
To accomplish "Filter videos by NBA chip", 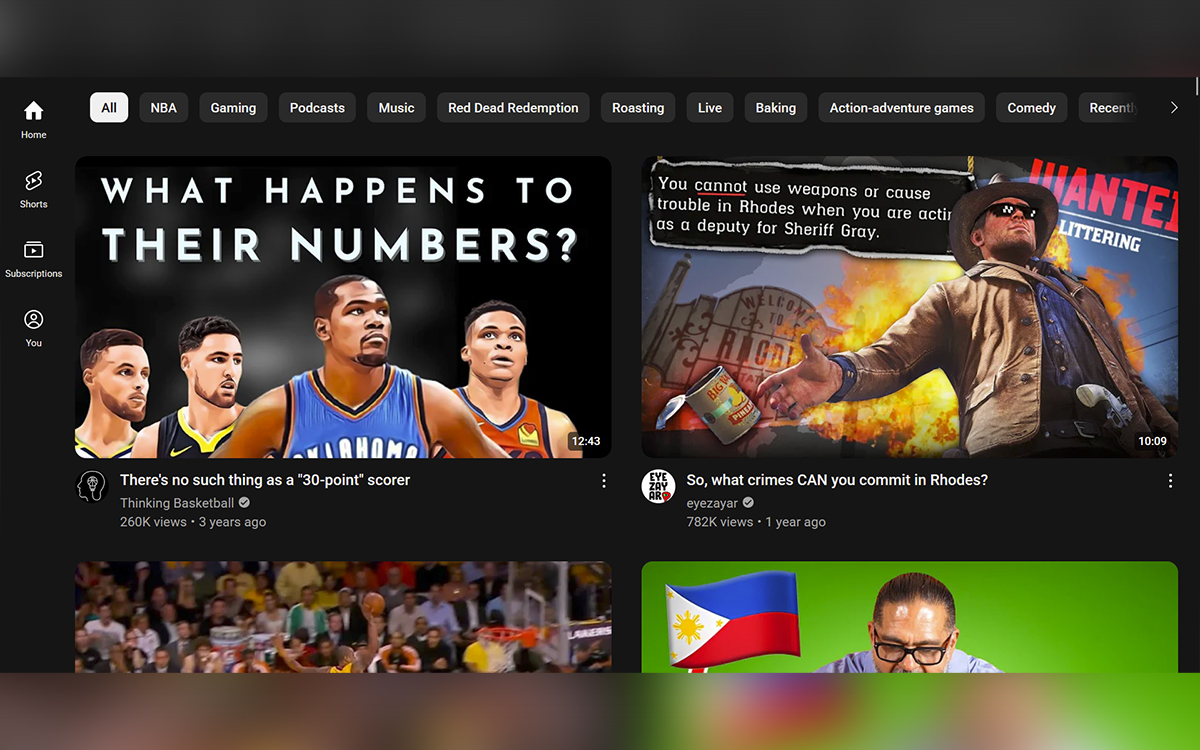I will pos(163,108).
